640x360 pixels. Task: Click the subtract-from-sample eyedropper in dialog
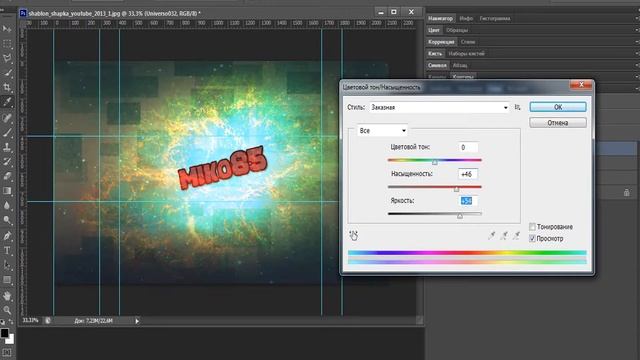point(517,235)
